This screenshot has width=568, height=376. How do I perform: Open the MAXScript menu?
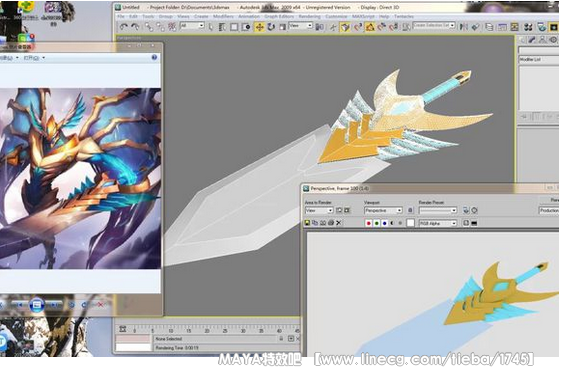click(x=364, y=17)
